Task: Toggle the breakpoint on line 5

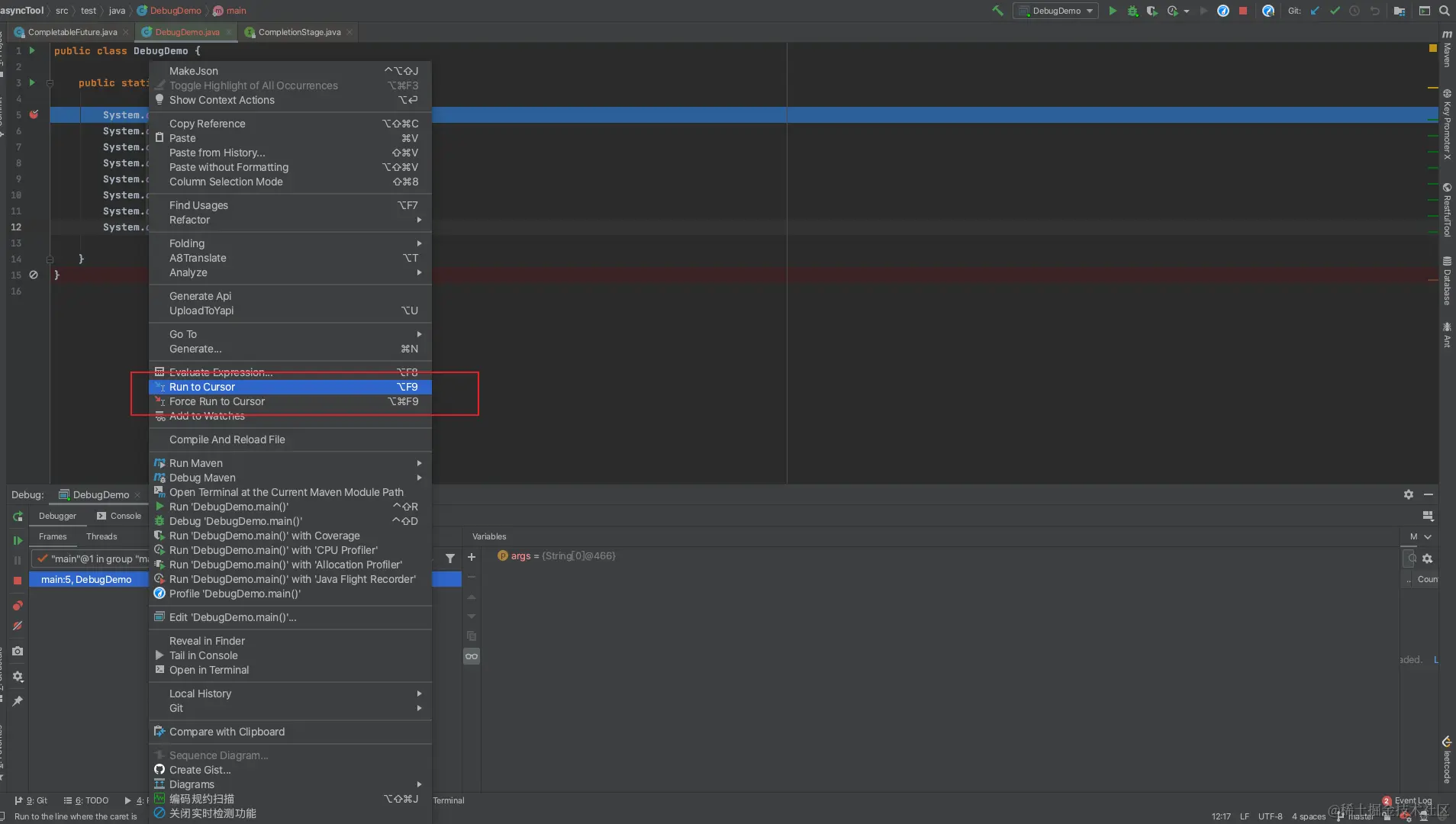Action: pyautogui.click(x=34, y=114)
